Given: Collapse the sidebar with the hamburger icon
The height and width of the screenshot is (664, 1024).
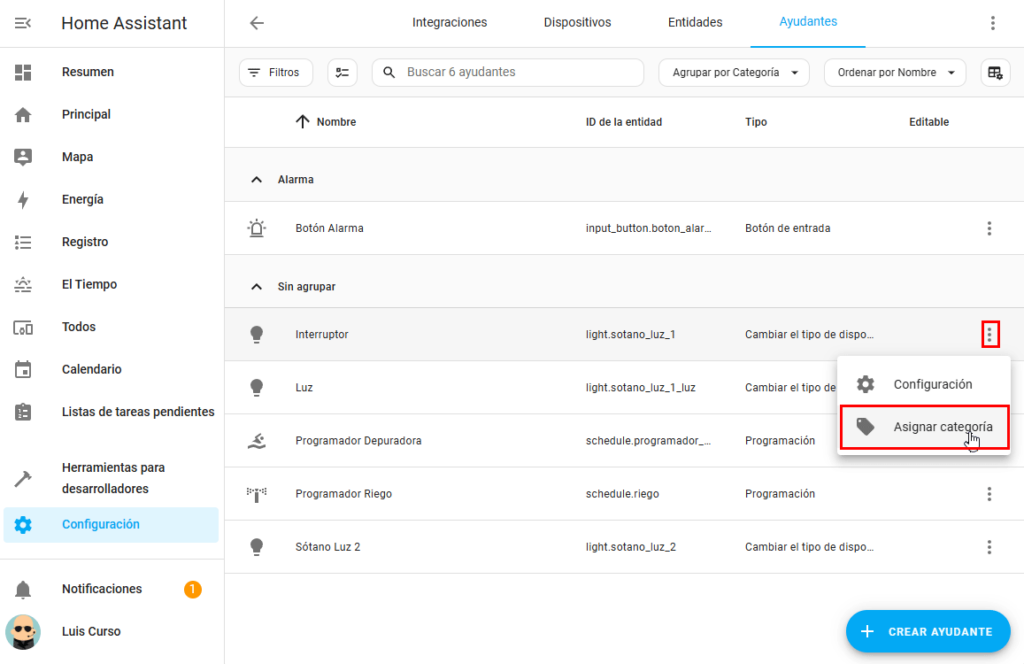Looking at the screenshot, I should [x=23, y=23].
